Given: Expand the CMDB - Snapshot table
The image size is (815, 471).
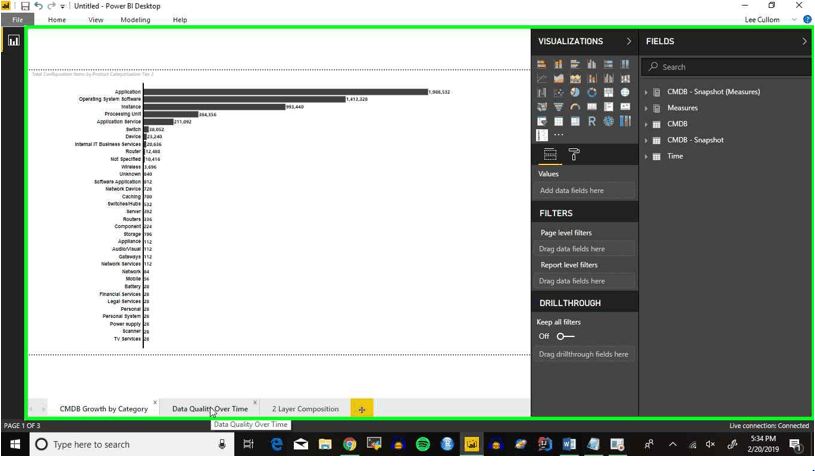Looking at the screenshot, I should [646, 140].
